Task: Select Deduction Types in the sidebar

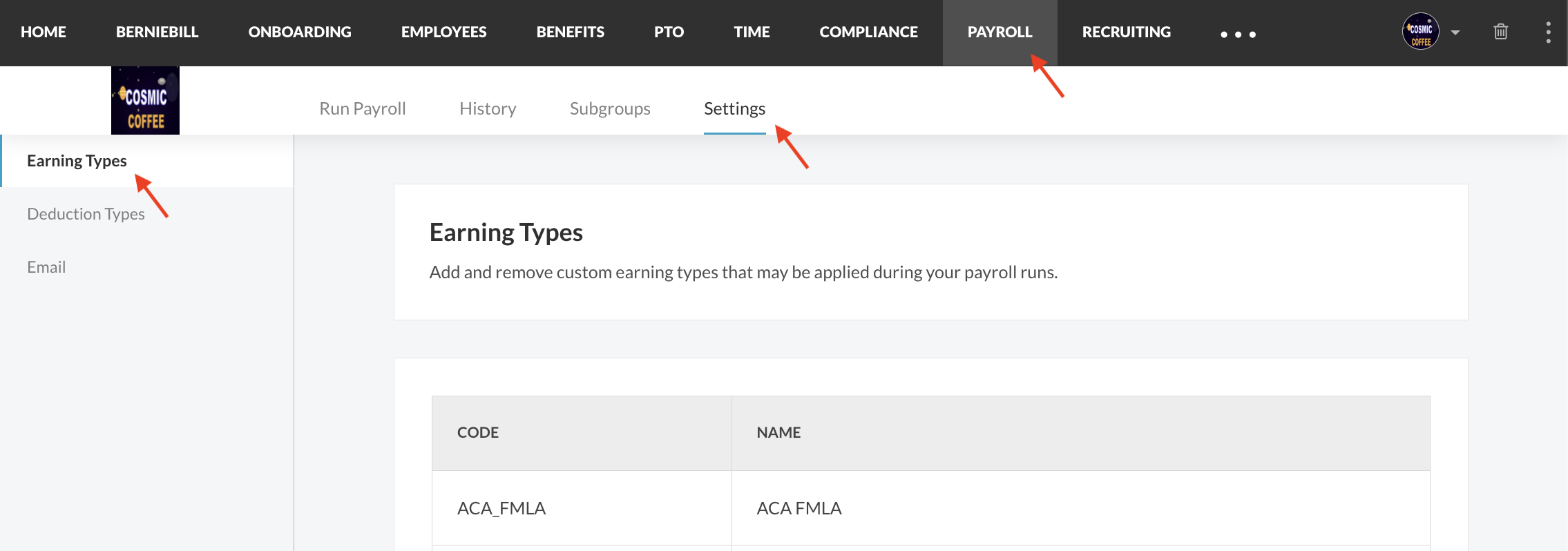Action: tap(86, 214)
